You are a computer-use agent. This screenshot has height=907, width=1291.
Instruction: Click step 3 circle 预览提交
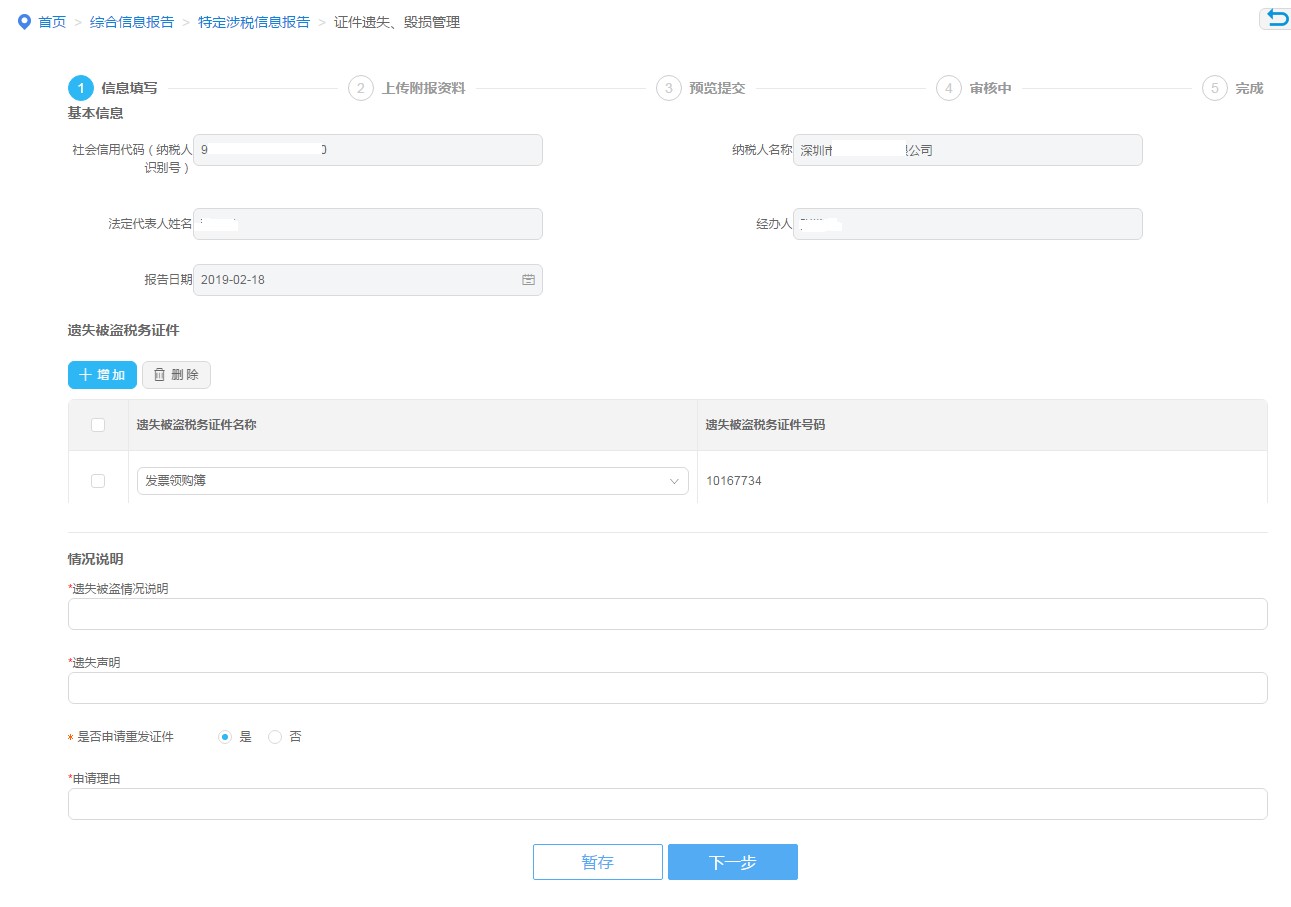click(x=668, y=88)
